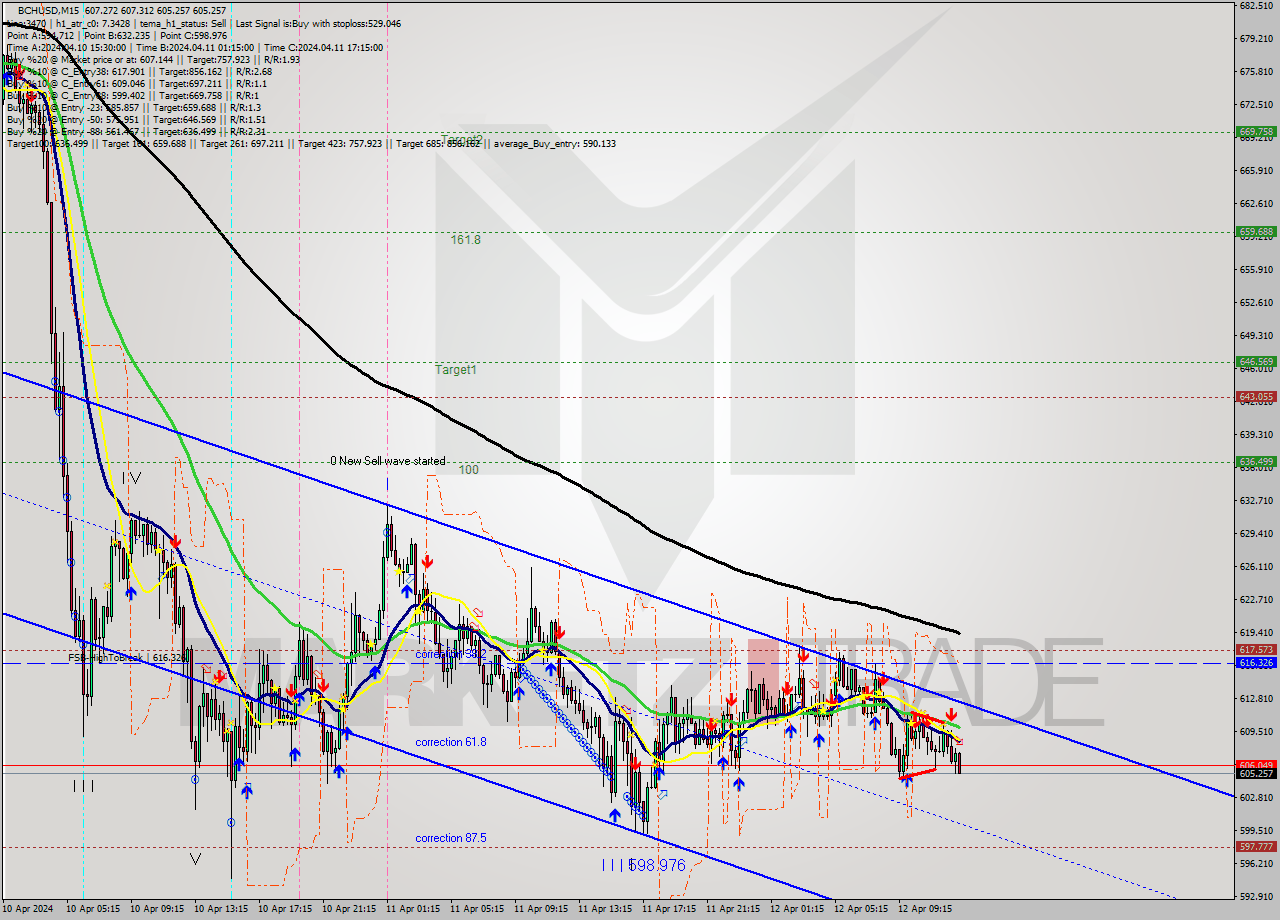Select the black 616.326 price label
This screenshot has height=920, width=1280.
click(x=1256, y=663)
